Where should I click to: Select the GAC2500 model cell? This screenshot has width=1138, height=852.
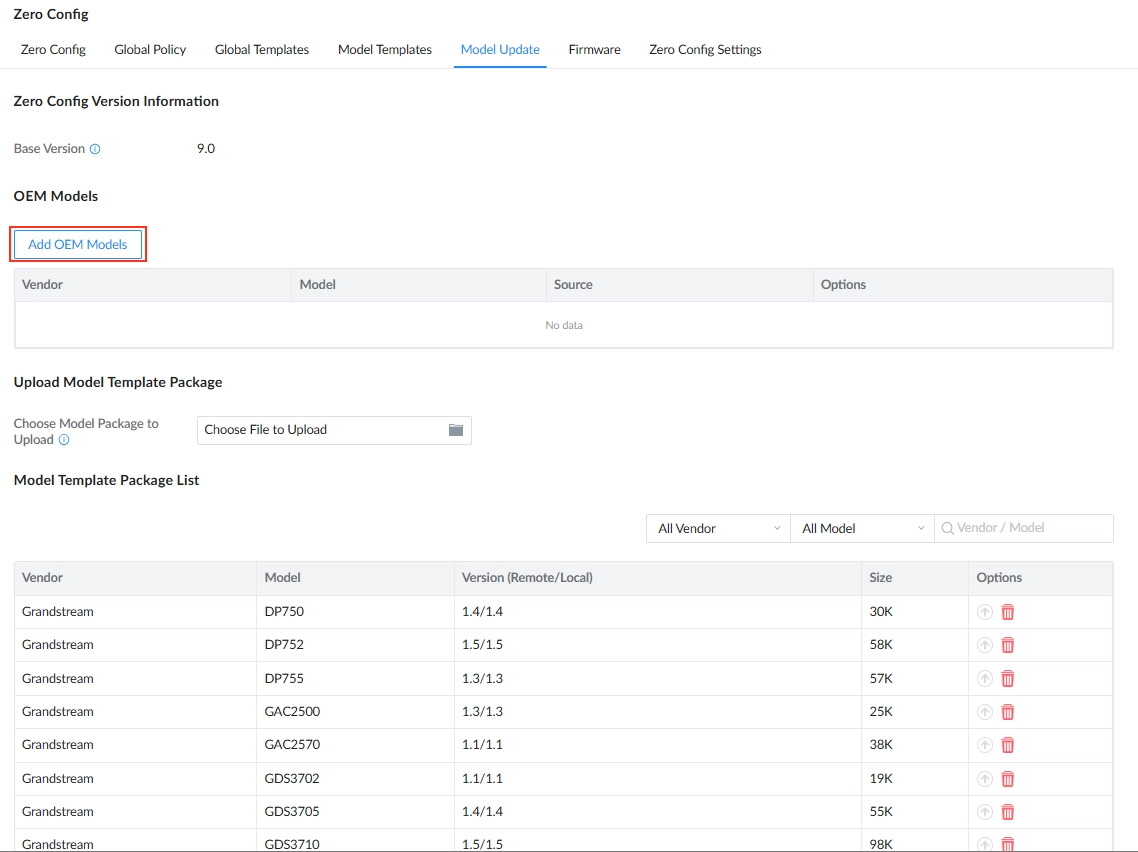[x=355, y=712]
